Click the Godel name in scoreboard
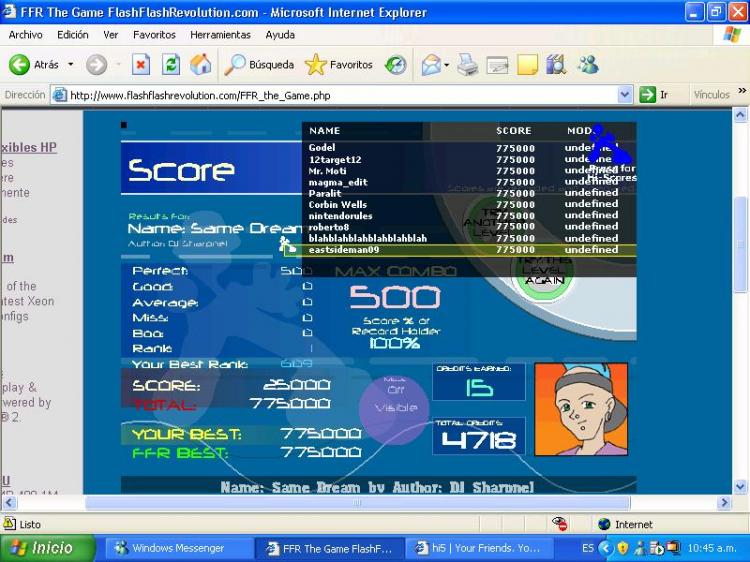 click(321, 148)
